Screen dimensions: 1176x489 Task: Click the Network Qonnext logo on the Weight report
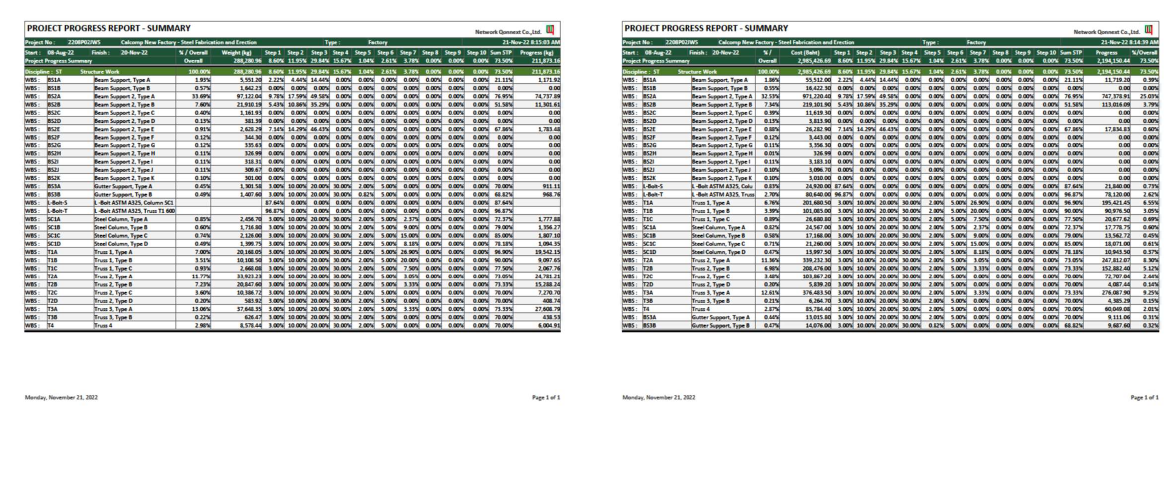point(548,31)
